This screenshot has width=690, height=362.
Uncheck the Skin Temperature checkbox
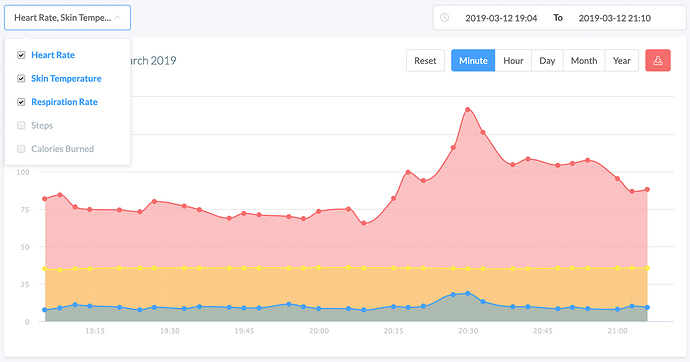(21, 78)
